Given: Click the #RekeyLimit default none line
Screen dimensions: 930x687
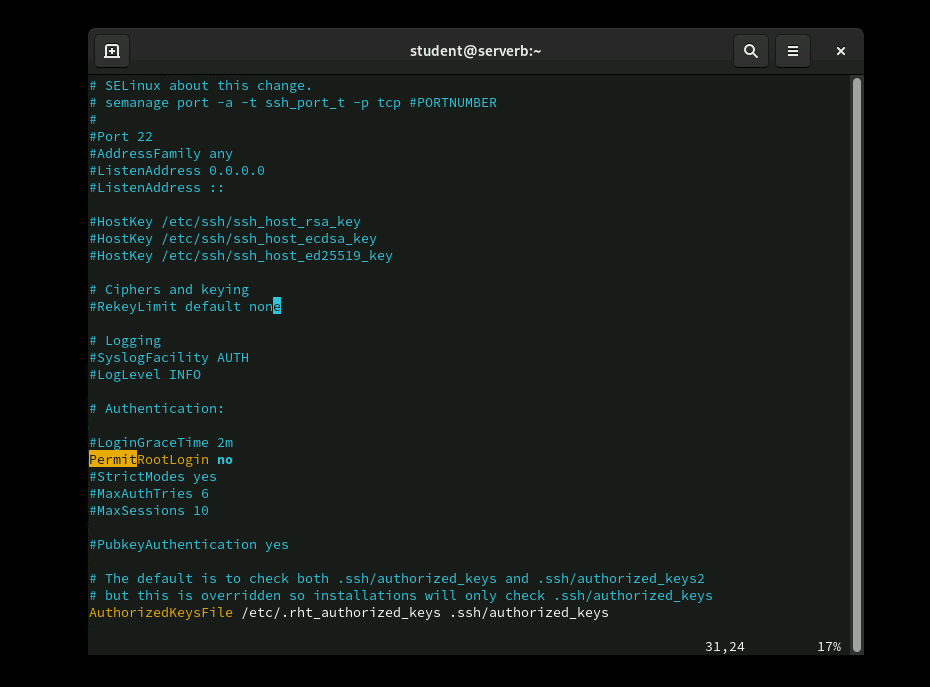Looking at the screenshot, I should point(184,307).
